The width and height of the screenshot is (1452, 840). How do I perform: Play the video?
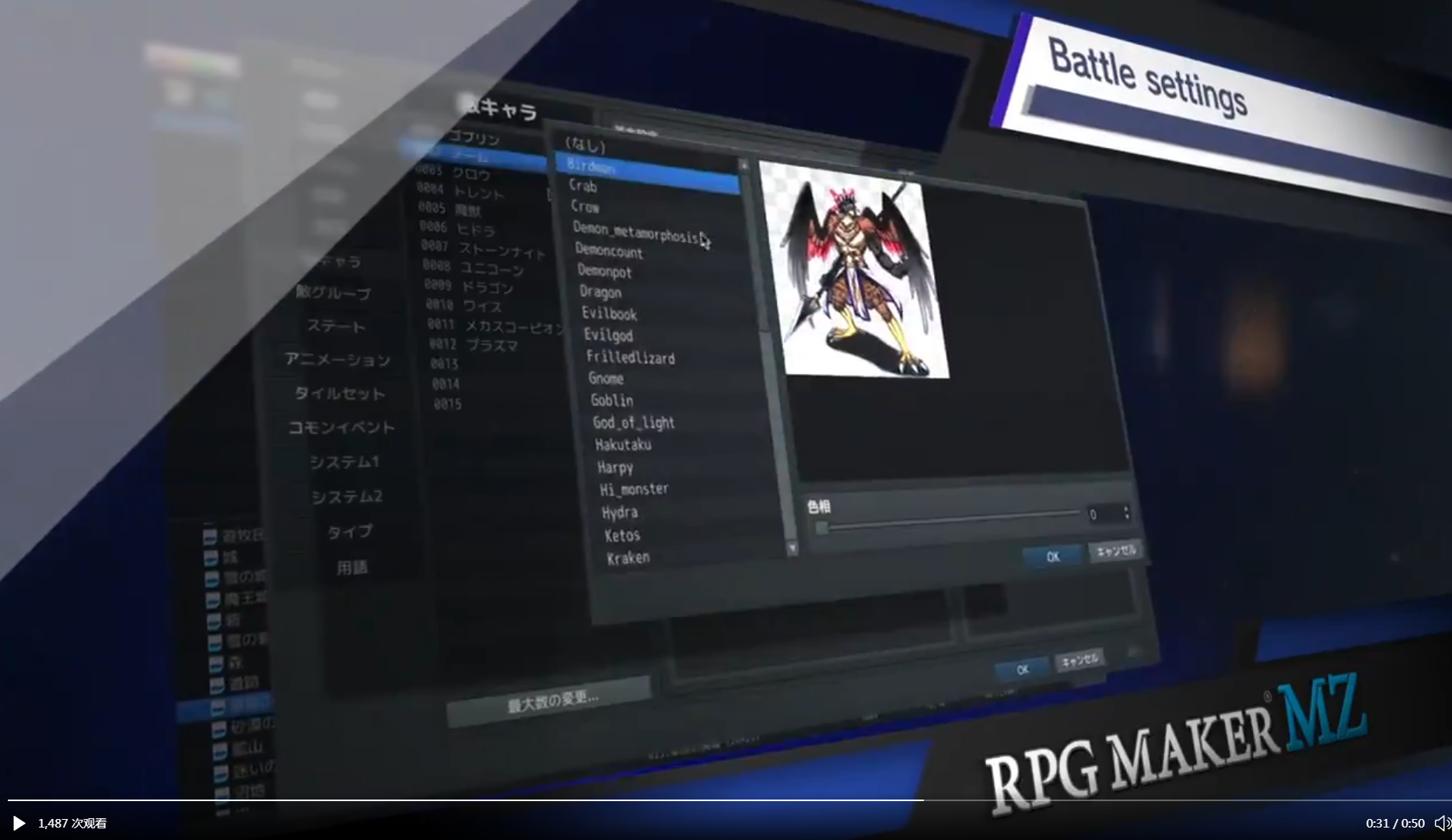[x=19, y=823]
